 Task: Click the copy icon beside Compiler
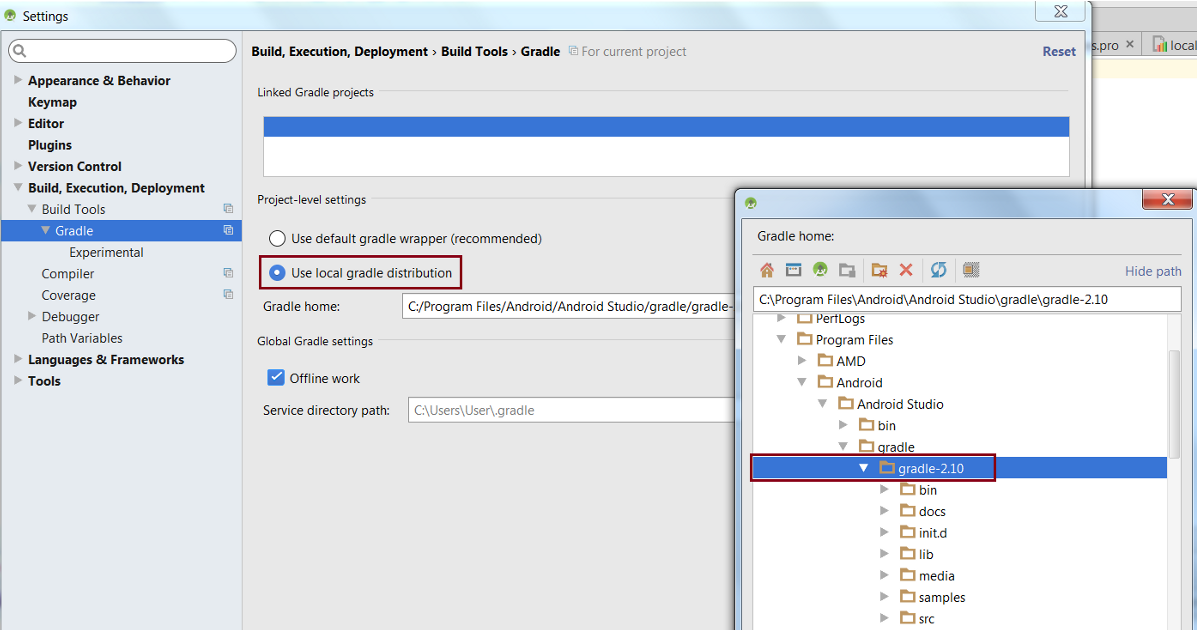(x=228, y=273)
